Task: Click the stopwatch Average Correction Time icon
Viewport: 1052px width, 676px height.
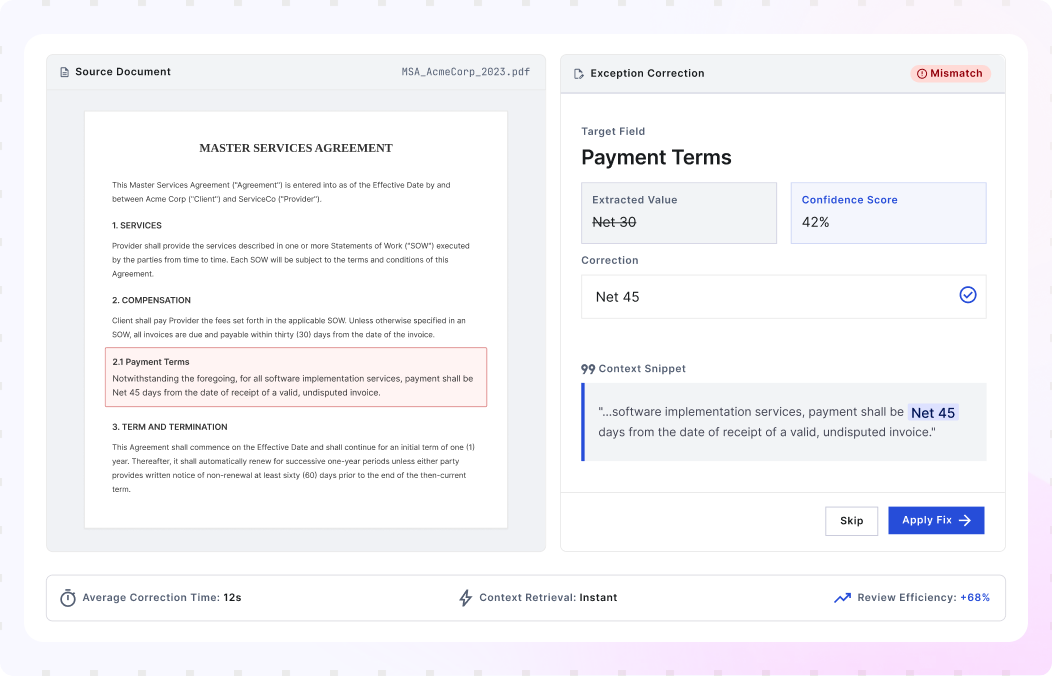Action: [x=68, y=598]
